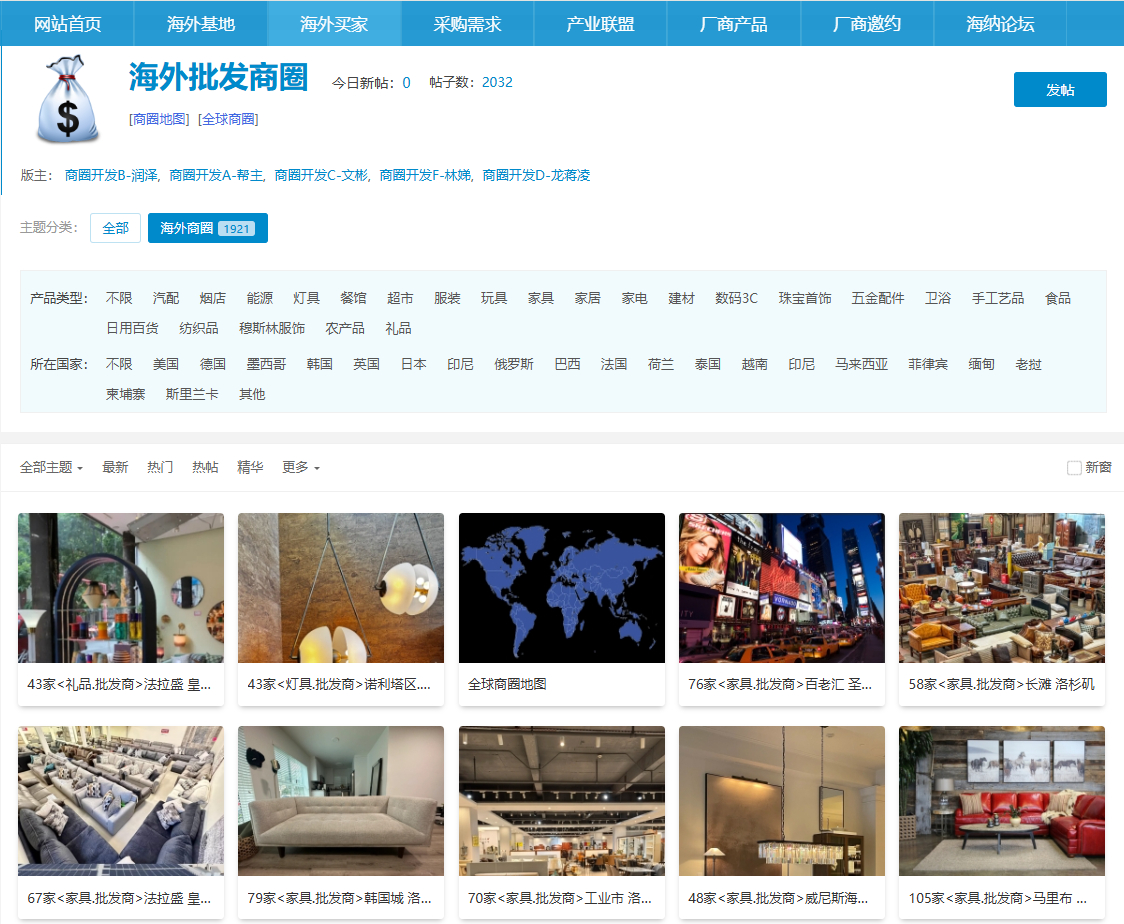Click the money bag forum icon
The height and width of the screenshot is (924, 1124).
tap(68, 99)
